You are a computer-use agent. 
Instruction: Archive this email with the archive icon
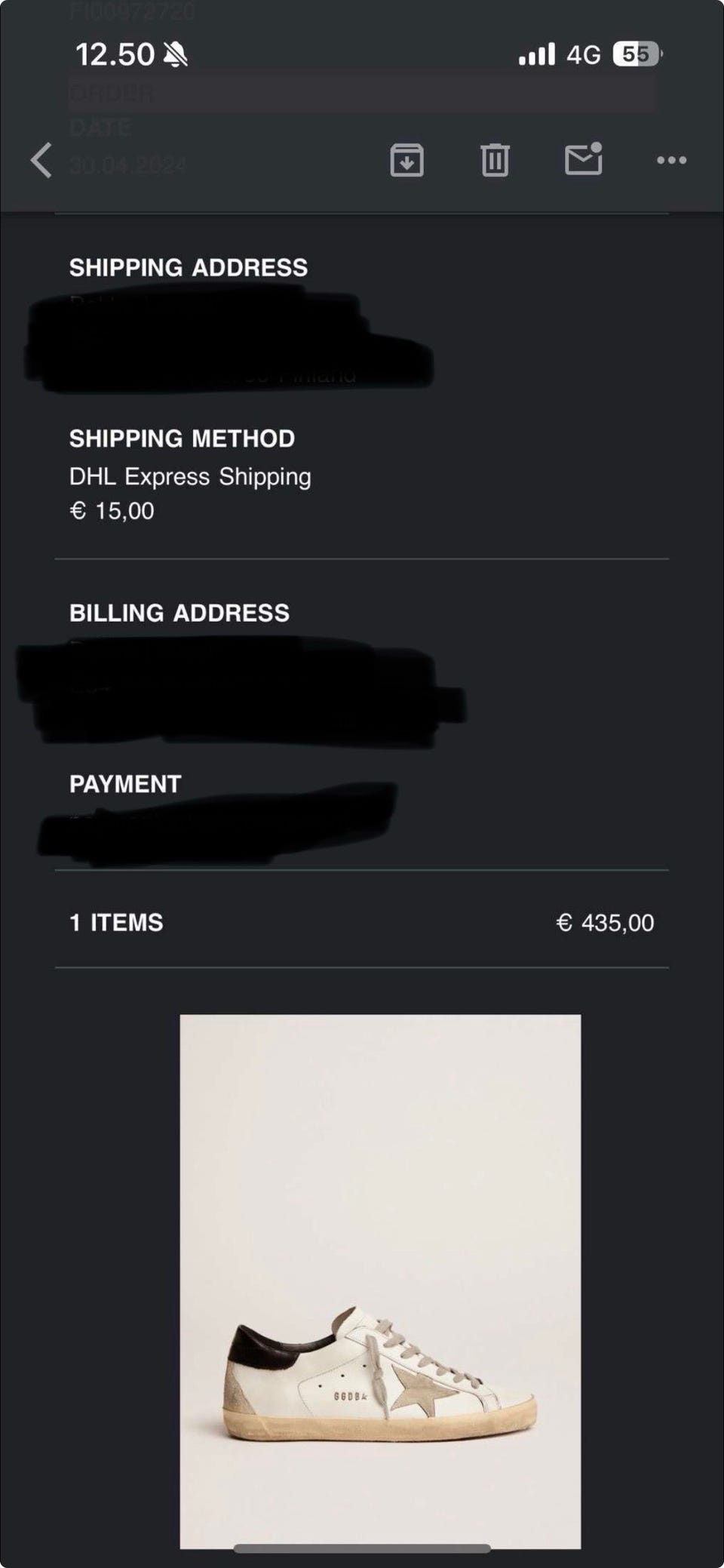[x=406, y=160]
